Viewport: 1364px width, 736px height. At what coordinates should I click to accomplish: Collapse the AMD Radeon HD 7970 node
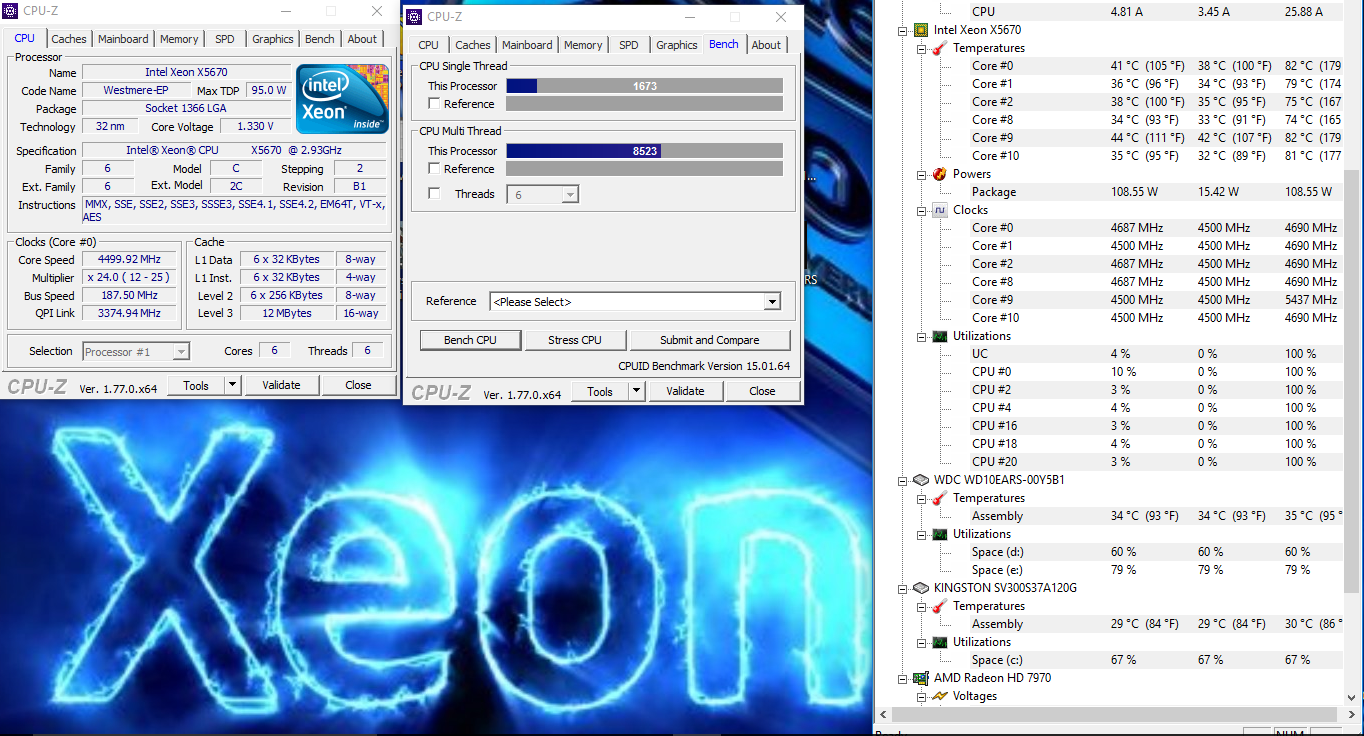[902, 678]
